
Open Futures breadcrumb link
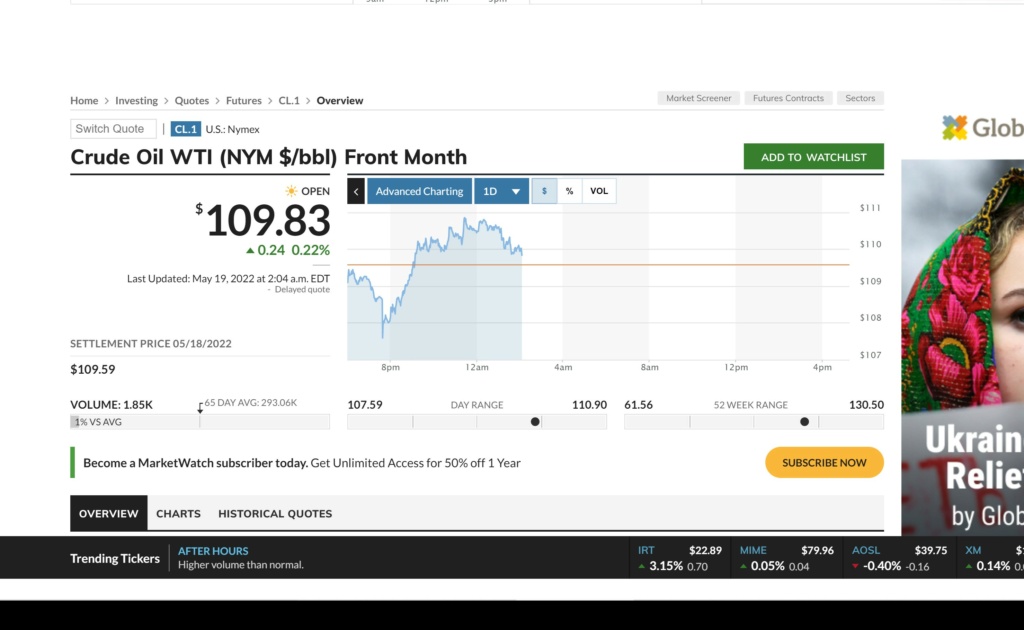pyautogui.click(x=244, y=101)
